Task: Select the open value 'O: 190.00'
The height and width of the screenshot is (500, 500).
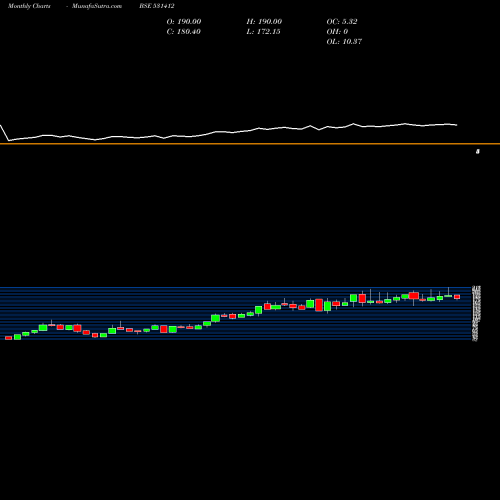Action: point(184,22)
